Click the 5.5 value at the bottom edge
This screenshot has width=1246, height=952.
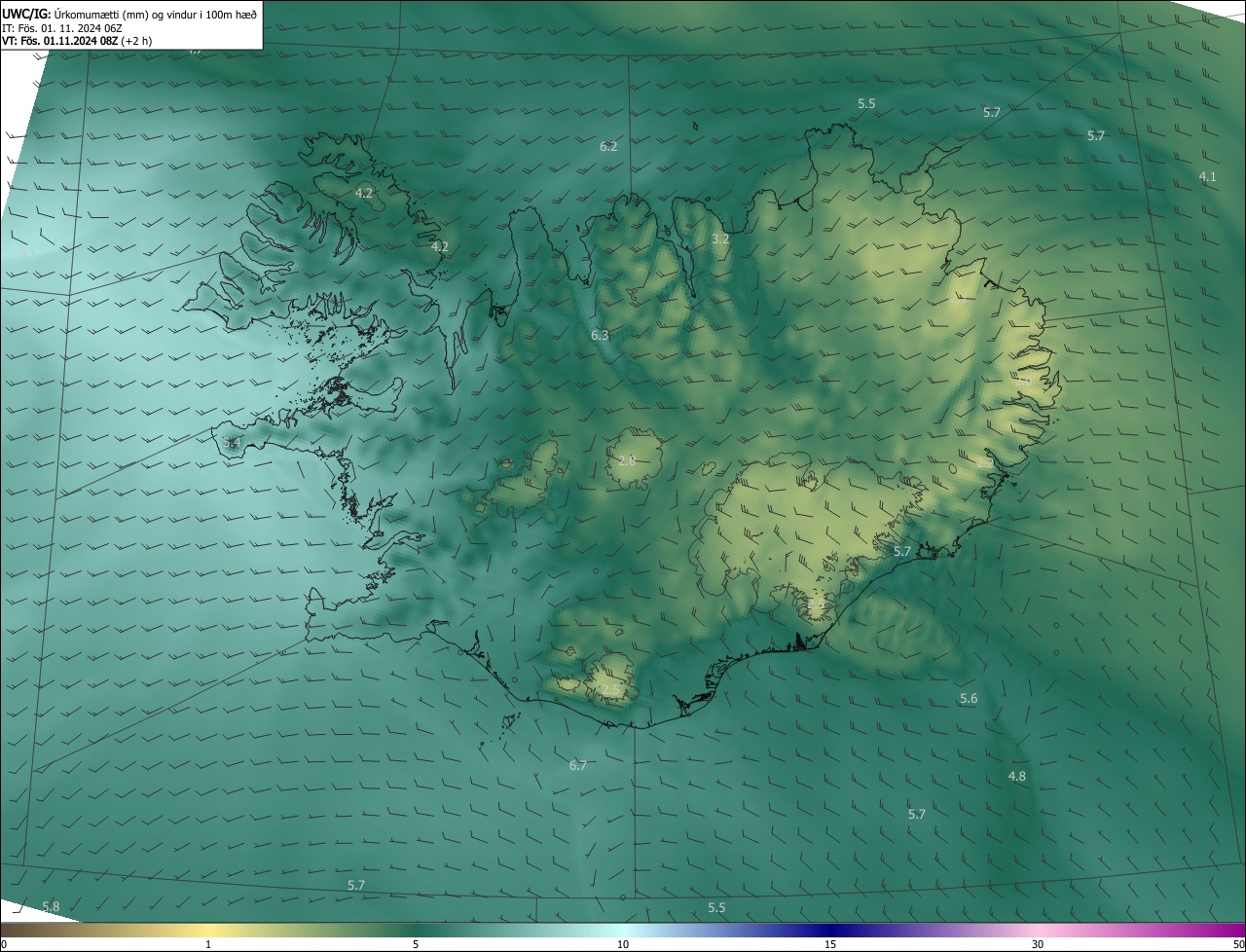pos(716,907)
